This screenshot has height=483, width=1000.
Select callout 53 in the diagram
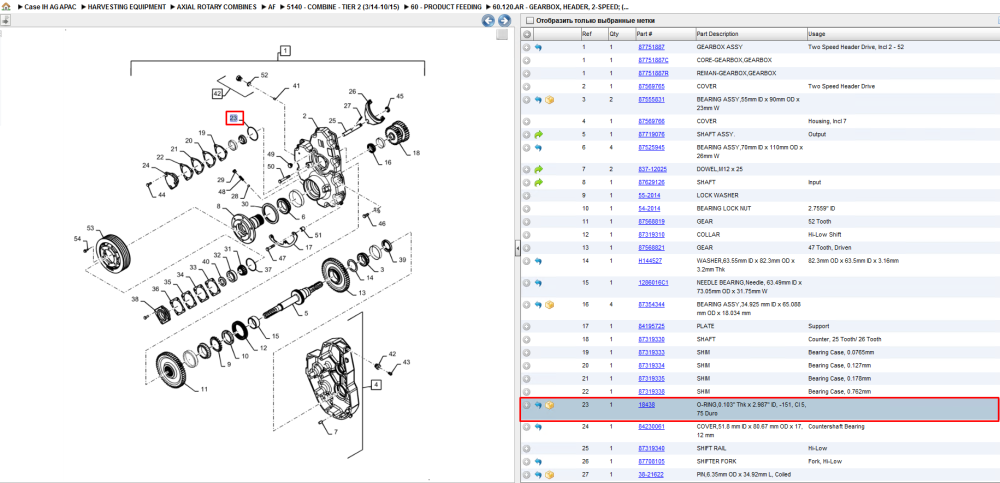point(90,228)
